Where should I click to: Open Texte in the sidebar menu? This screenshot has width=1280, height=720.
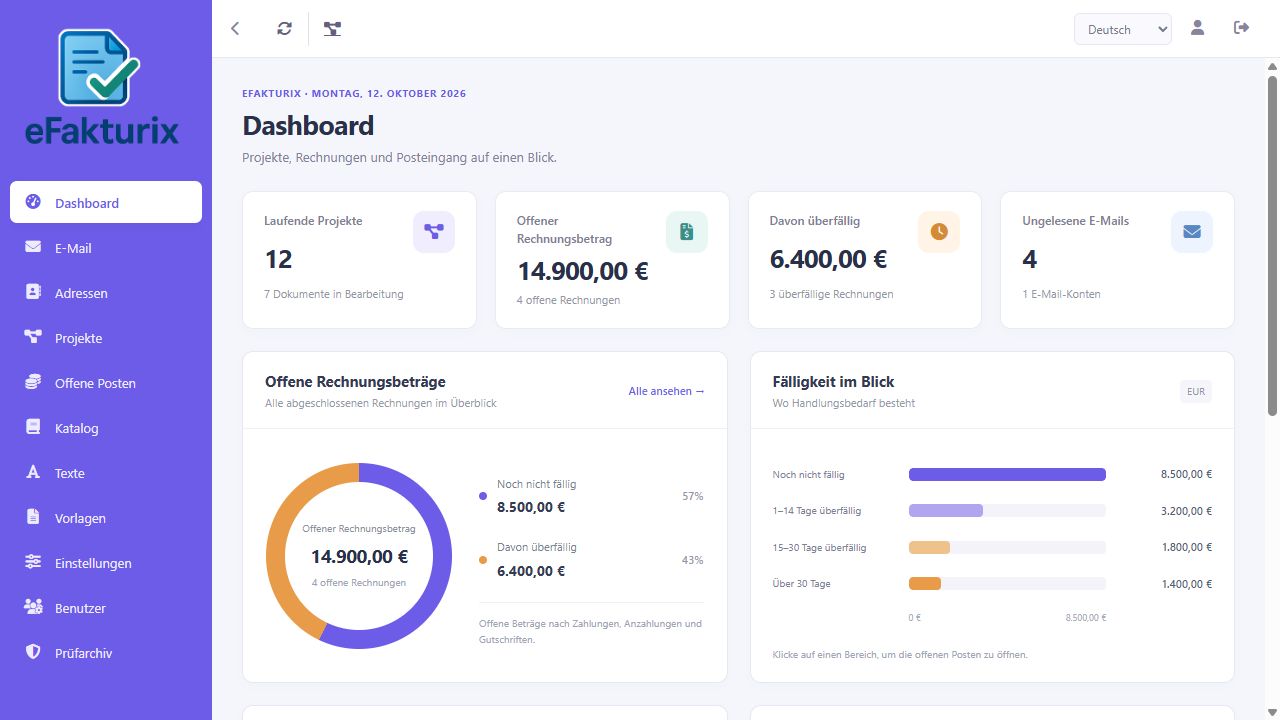click(x=106, y=473)
